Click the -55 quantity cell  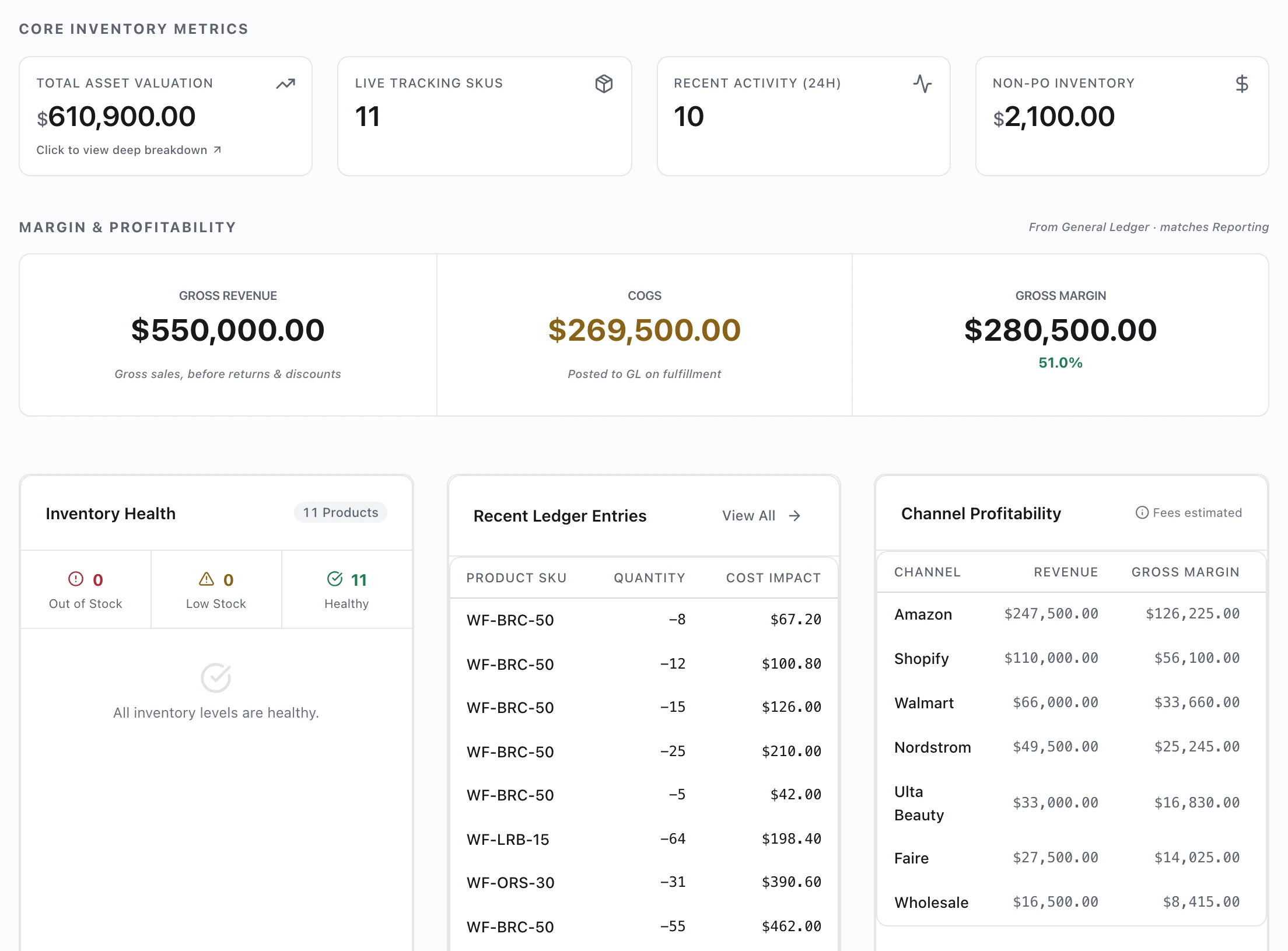pyautogui.click(x=673, y=926)
